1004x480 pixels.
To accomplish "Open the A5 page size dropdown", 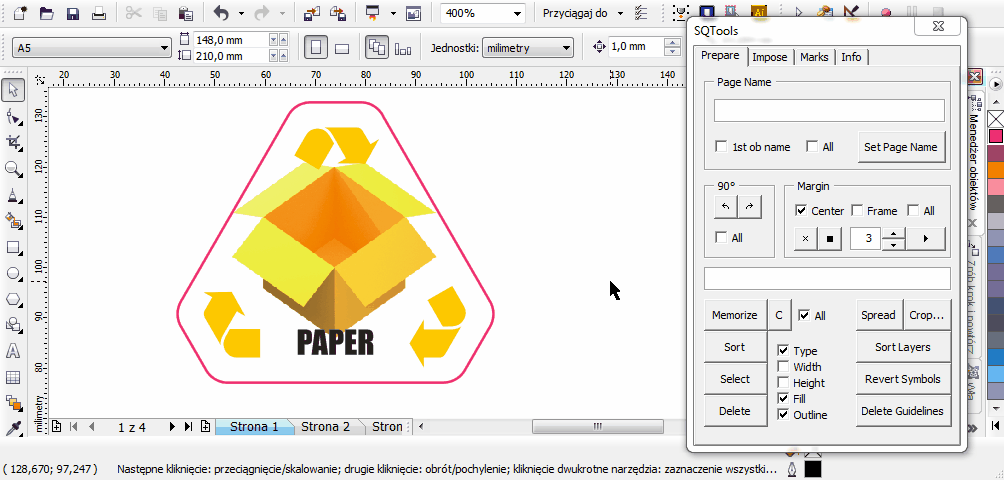I will (165, 47).
